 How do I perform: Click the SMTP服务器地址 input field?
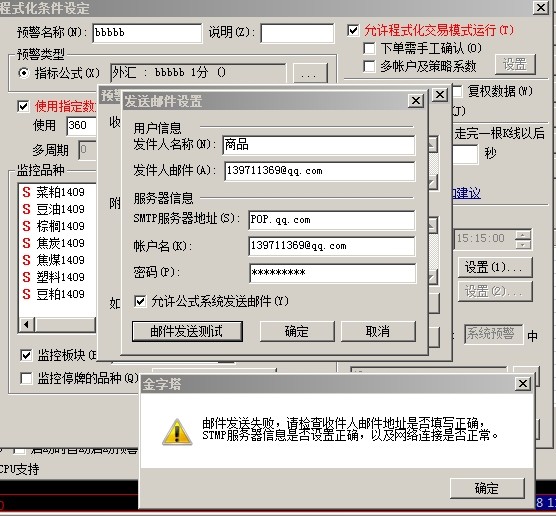point(332,220)
